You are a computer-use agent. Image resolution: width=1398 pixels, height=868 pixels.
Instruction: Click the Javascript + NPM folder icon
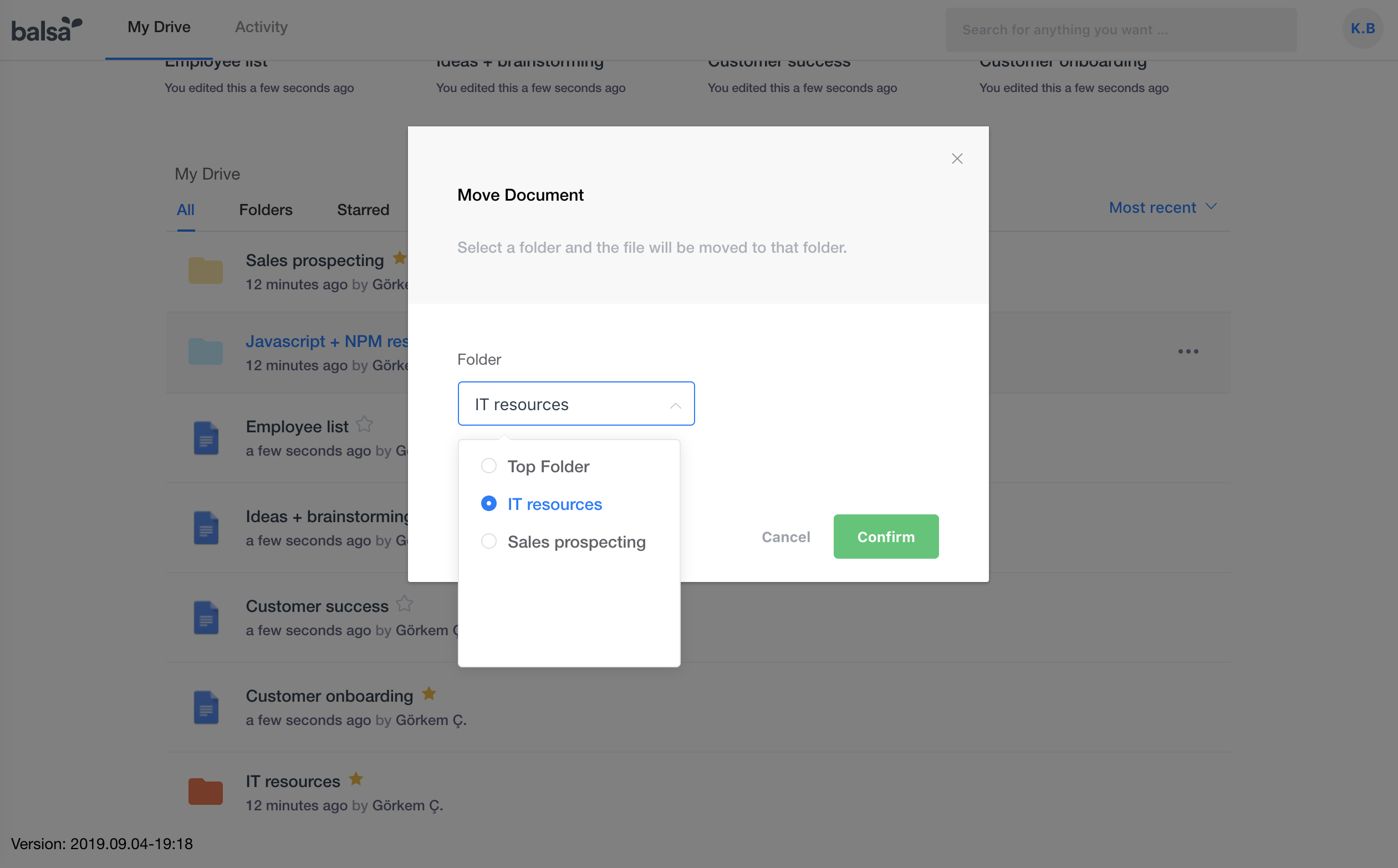[x=206, y=351]
